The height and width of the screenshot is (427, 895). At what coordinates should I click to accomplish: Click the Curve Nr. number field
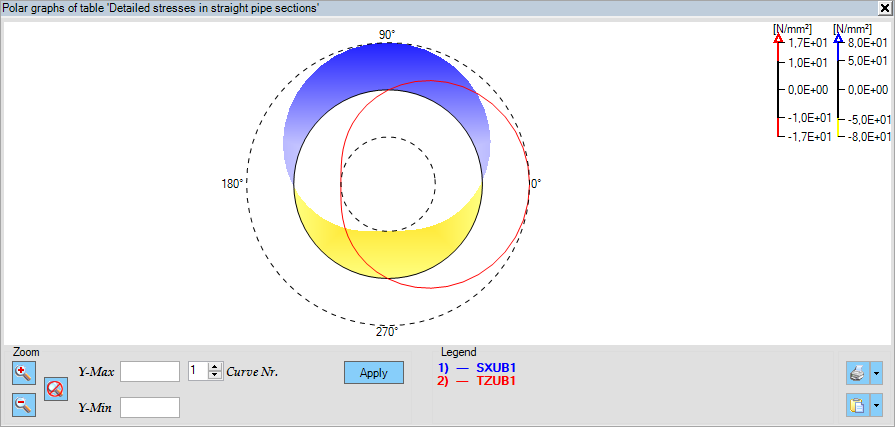click(x=198, y=371)
